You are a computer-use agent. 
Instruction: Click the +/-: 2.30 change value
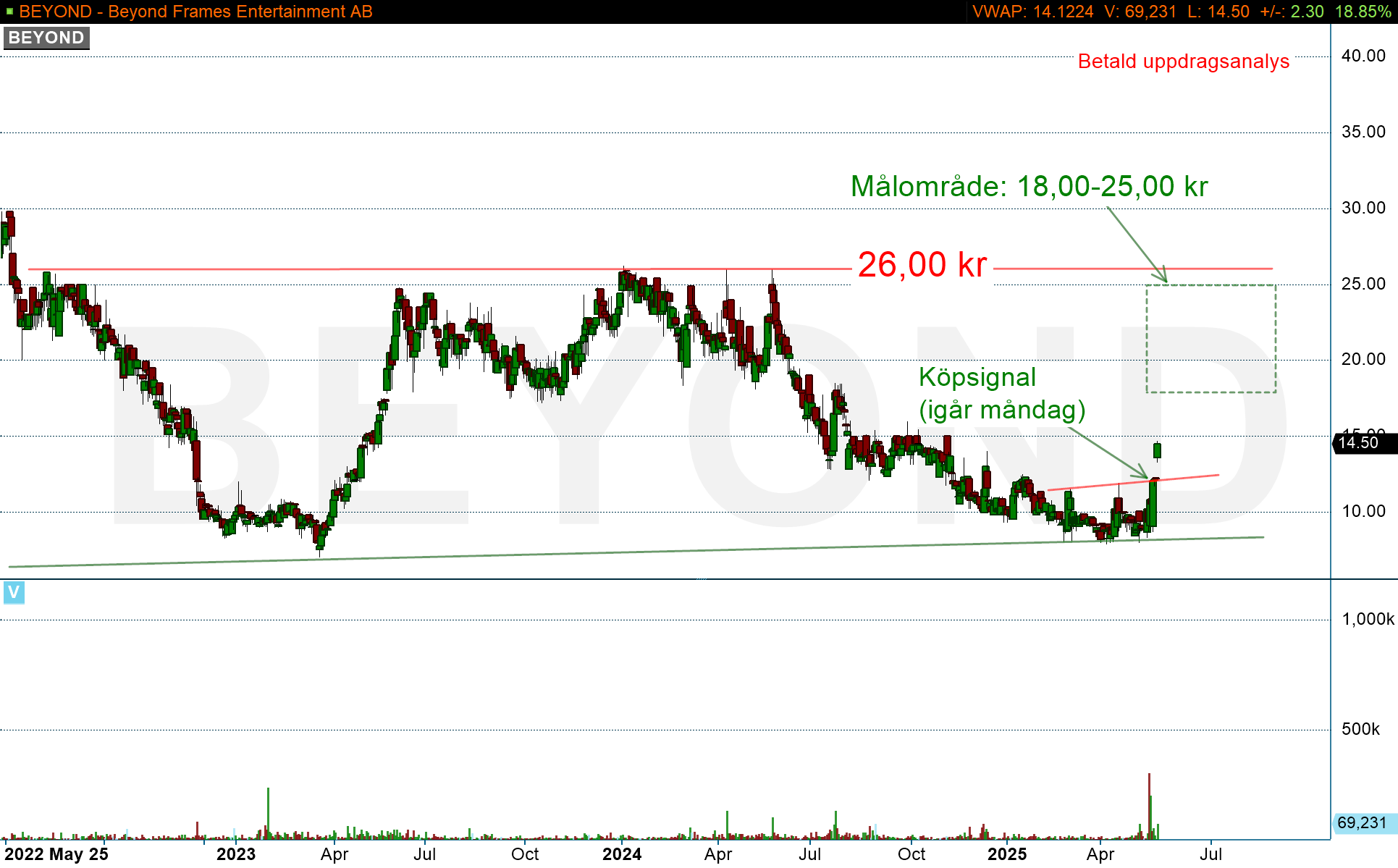pos(1292,12)
